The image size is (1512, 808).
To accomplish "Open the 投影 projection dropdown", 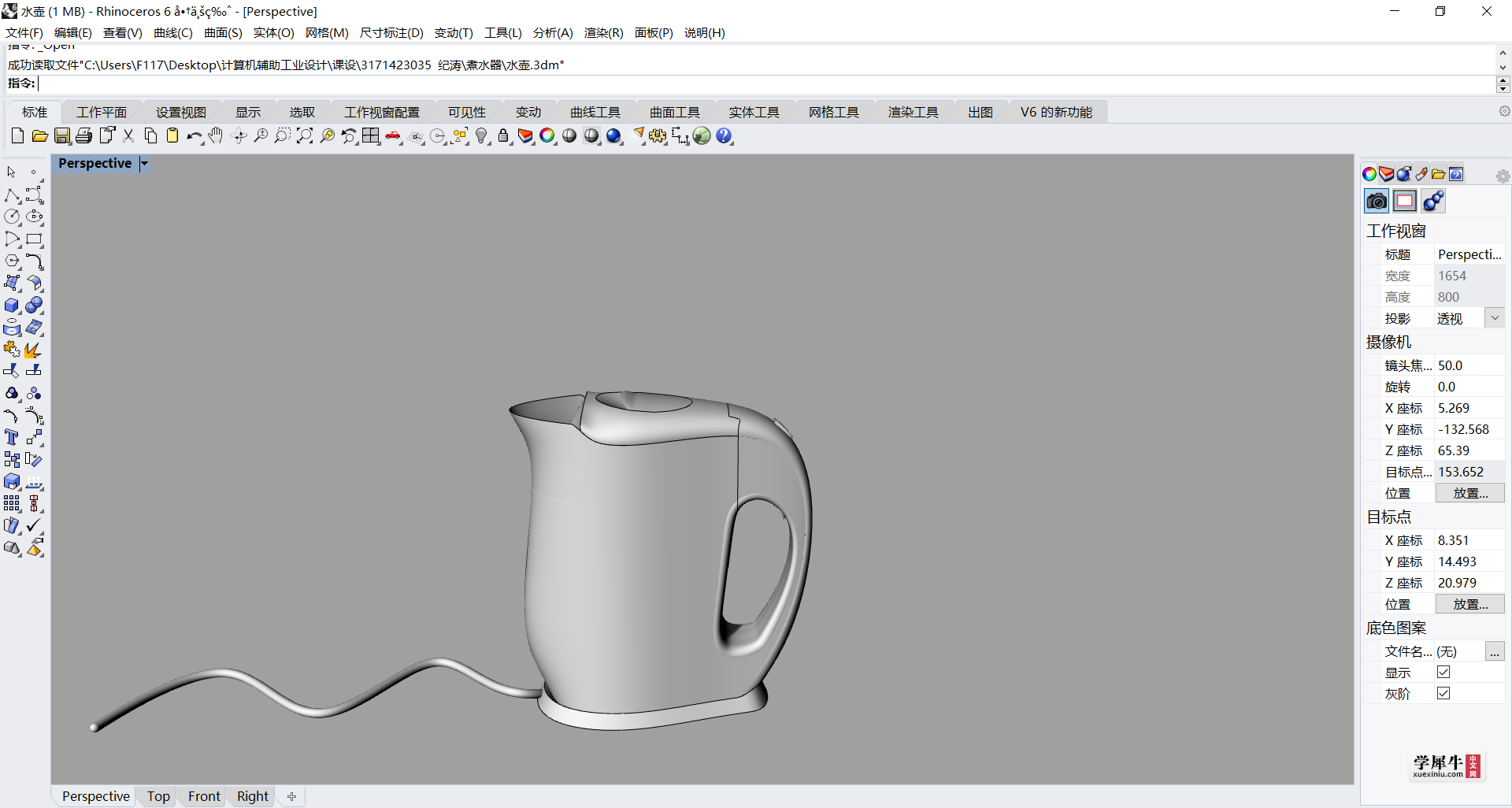I will coord(1495,318).
